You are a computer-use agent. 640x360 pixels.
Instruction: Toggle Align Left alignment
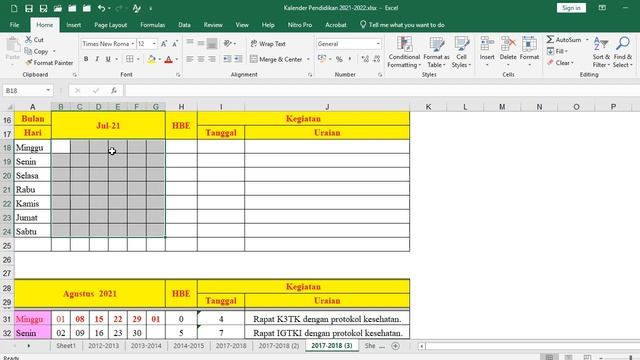[190, 59]
